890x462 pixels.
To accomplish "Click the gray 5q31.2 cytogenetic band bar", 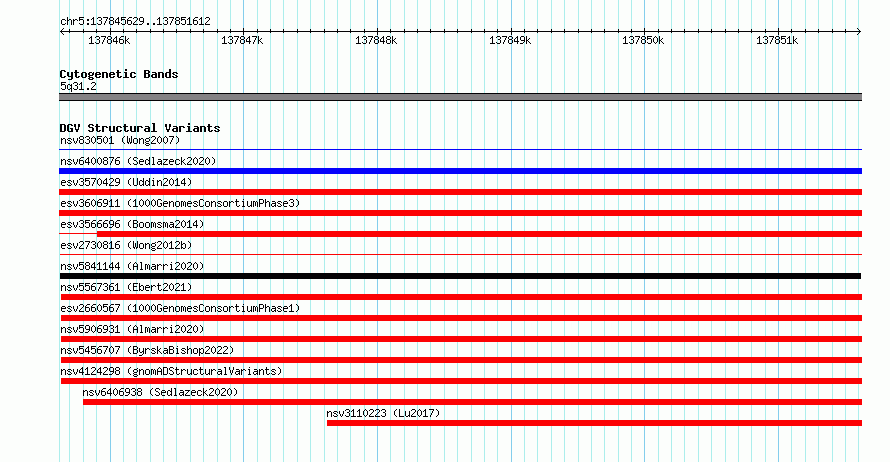I will click(x=460, y=97).
